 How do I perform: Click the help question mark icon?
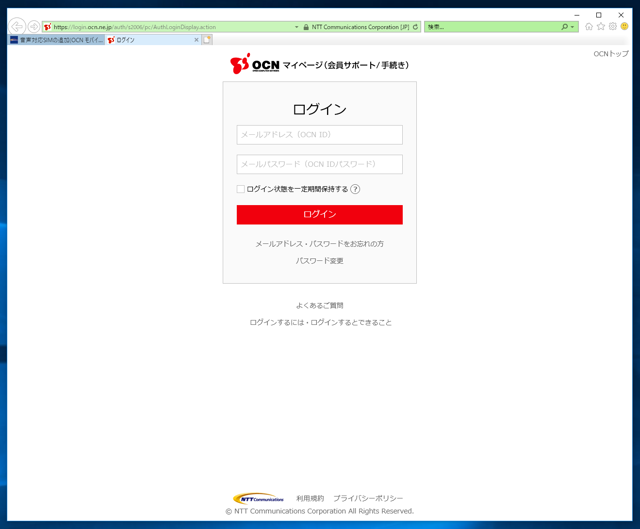click(x=356, y=189)
